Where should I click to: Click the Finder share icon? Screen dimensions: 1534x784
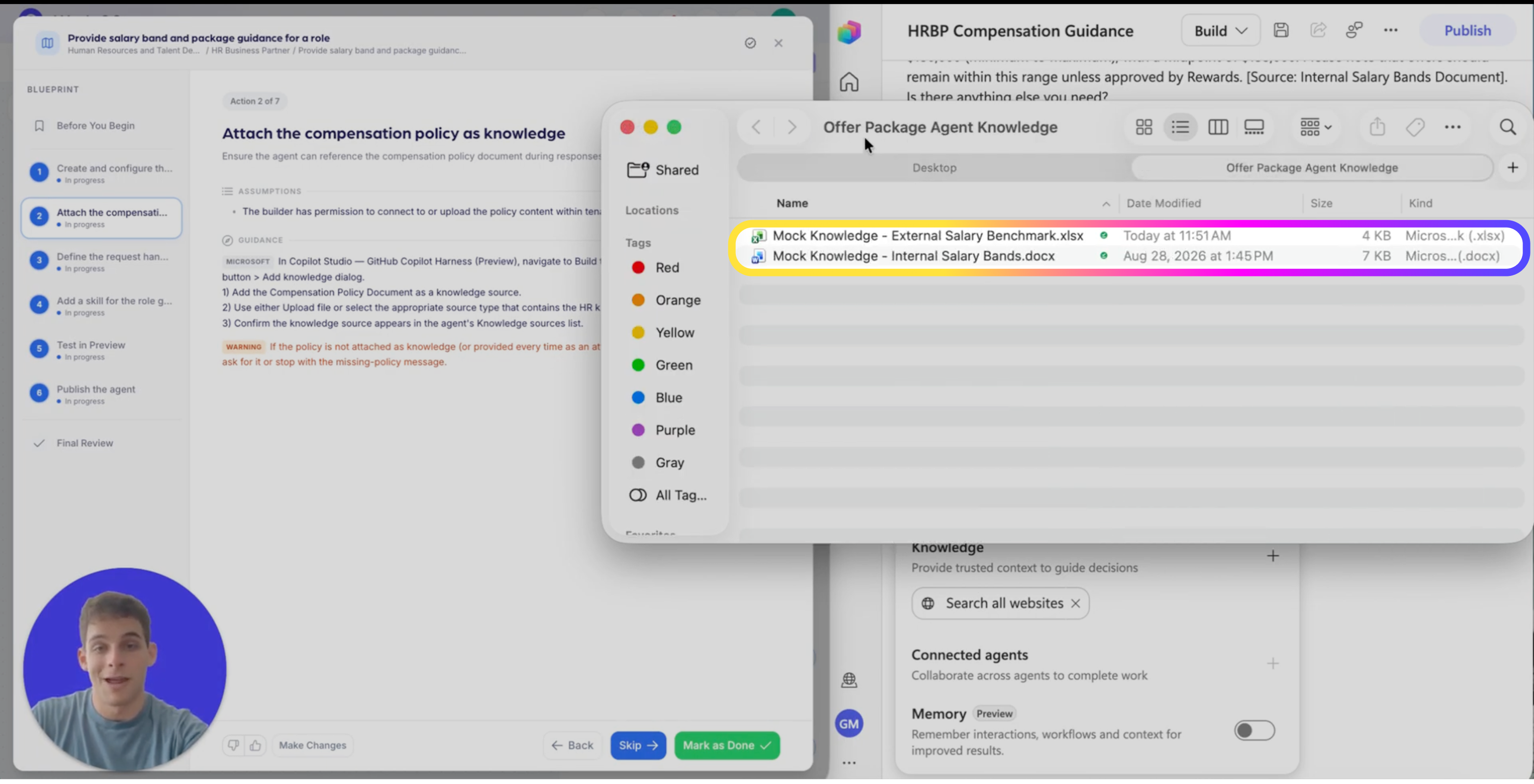pos(1377,127)
